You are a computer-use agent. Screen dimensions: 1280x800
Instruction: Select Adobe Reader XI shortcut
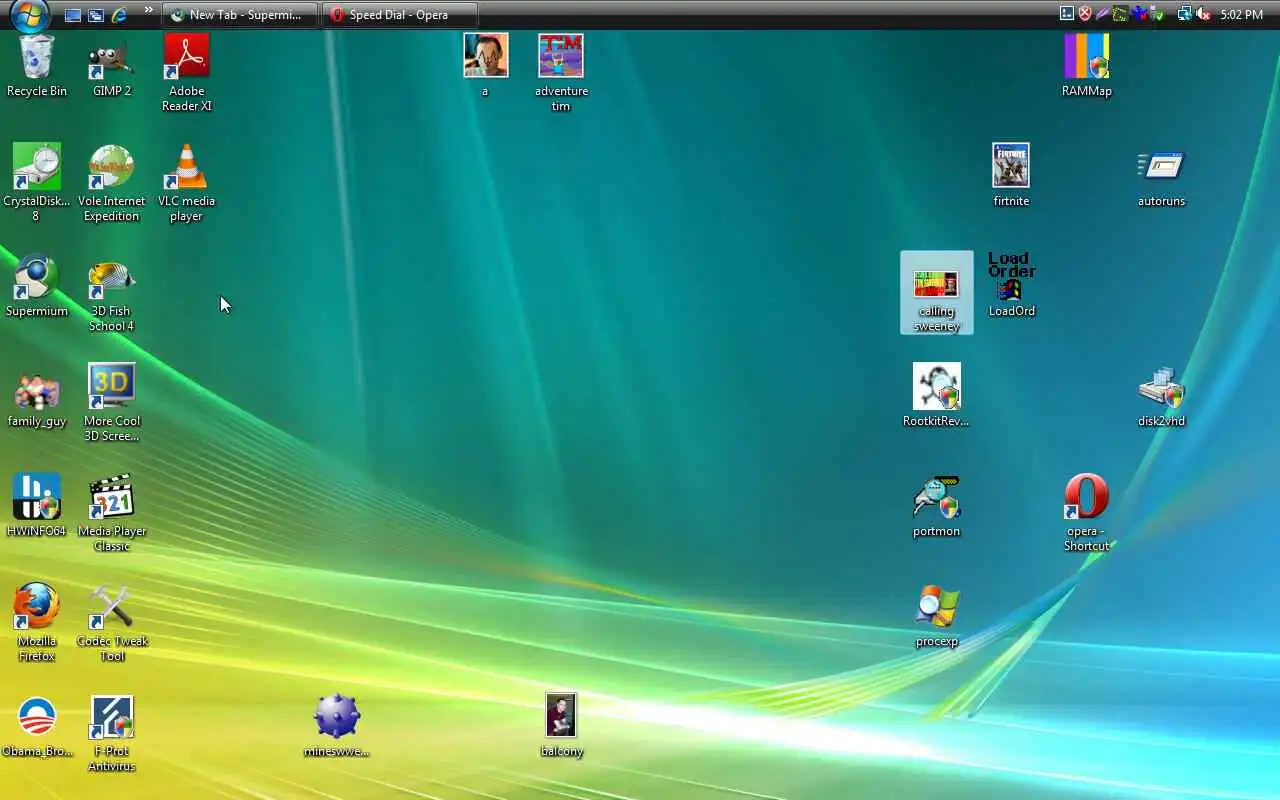[x=186, y=73]
